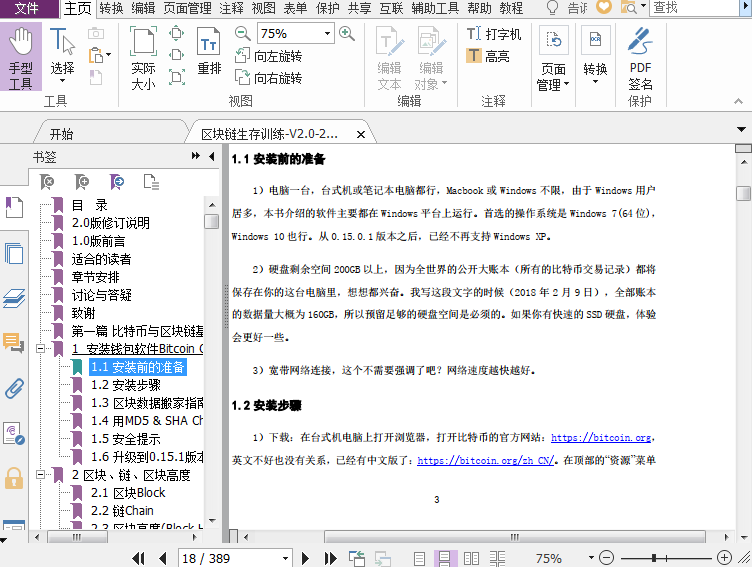Enable single page view mode
Viewport: 752px width, 567px height.
click(420, 558)
